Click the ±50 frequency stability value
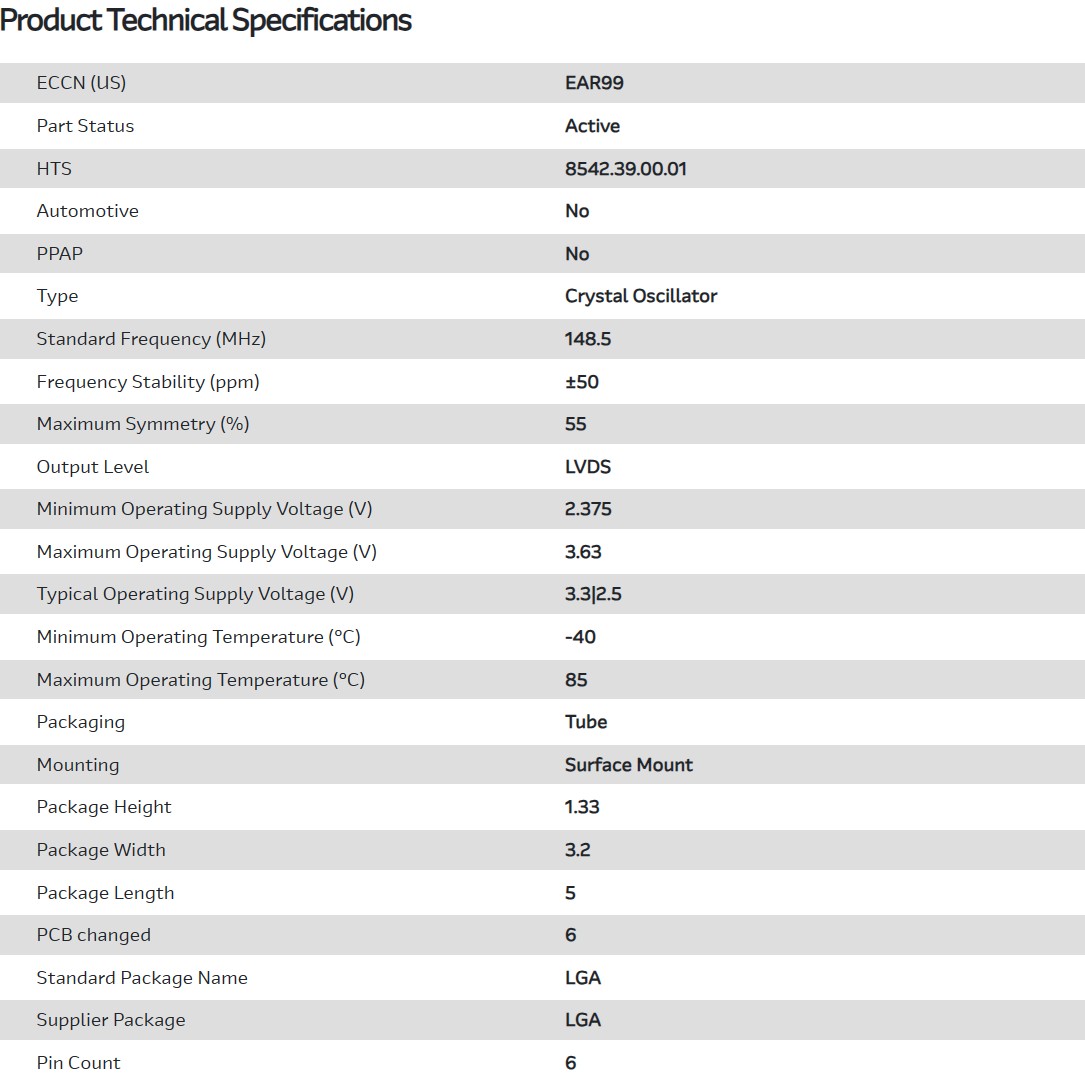The image size is (1085, 1081). (x=581, y=382)
